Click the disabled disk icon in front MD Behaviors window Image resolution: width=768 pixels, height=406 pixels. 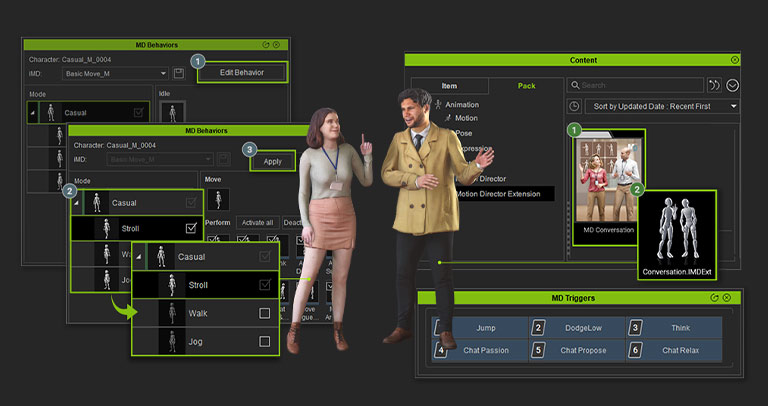[224, 160]
